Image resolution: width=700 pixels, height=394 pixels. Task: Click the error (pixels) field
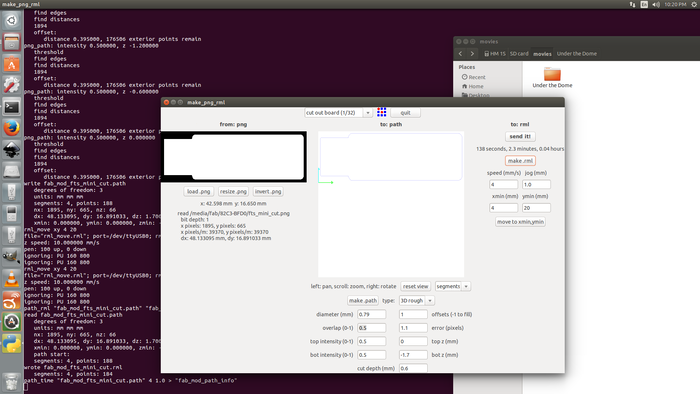(413, 328)
